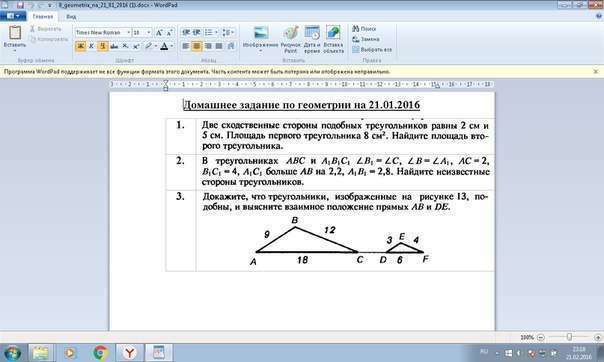Increase font size with grow font icon

(x=159, y=33)
